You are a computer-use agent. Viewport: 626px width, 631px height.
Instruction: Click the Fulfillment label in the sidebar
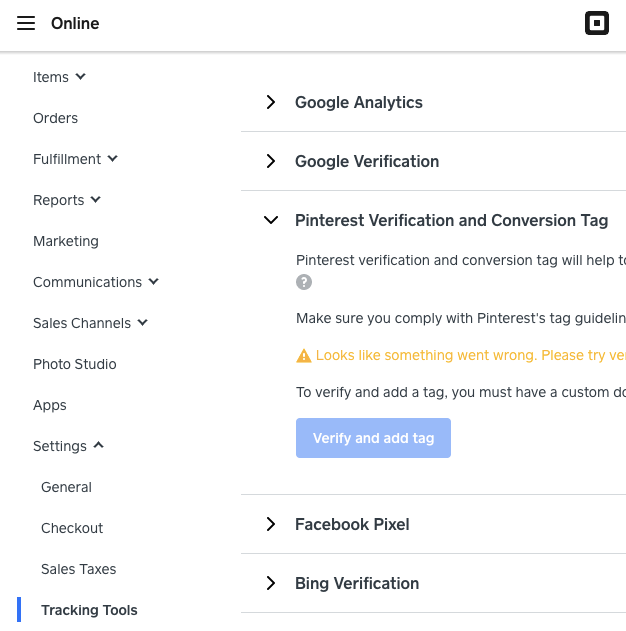tap(67, 159)
